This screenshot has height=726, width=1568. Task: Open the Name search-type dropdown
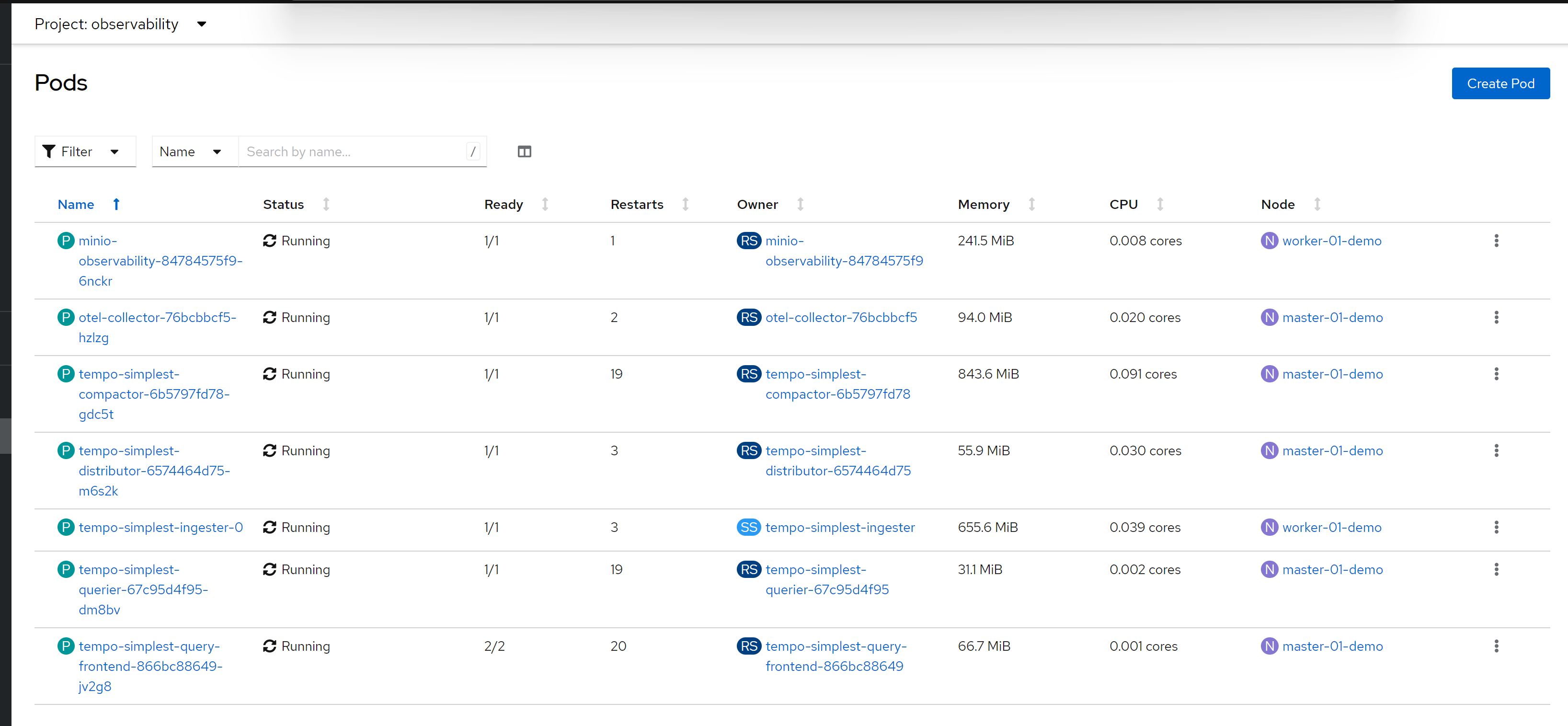coord(191,151)
